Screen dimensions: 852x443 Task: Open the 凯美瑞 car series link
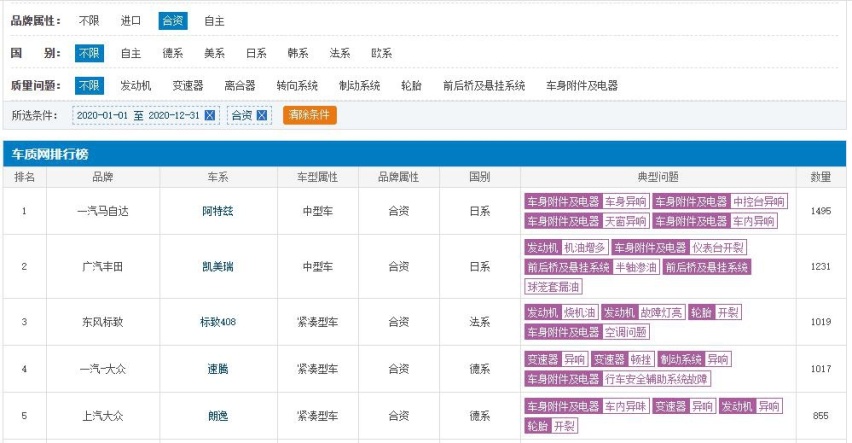(x=218, y=266)
